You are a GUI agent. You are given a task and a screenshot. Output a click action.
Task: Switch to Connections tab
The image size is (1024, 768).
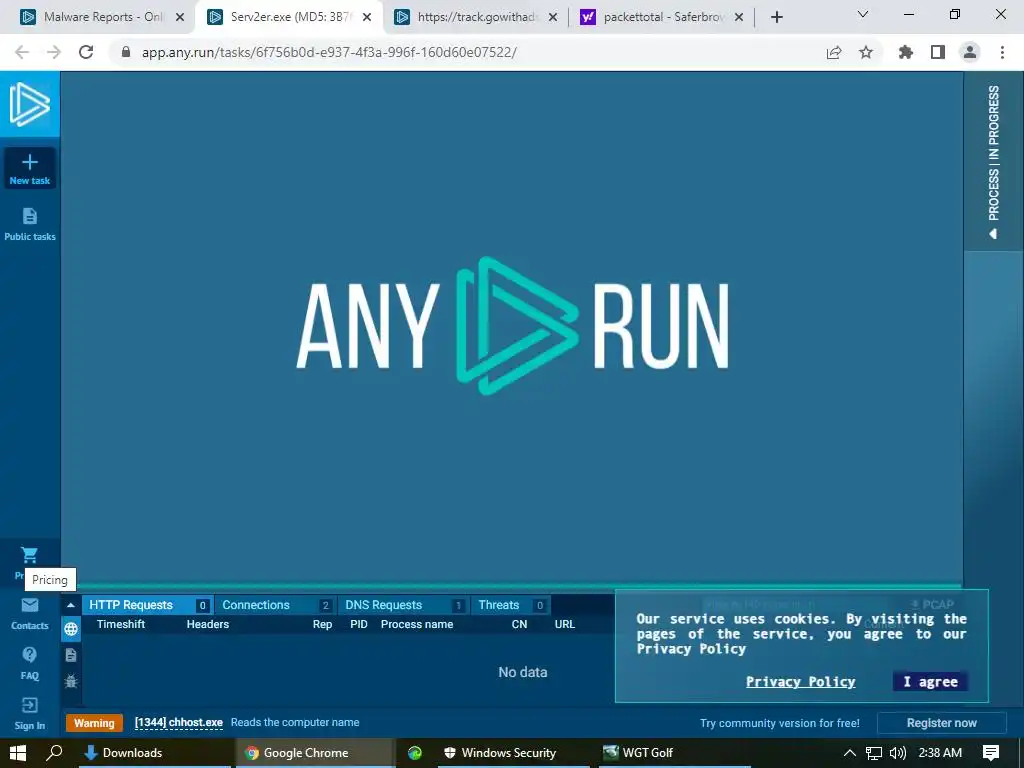tap(276, 605)
